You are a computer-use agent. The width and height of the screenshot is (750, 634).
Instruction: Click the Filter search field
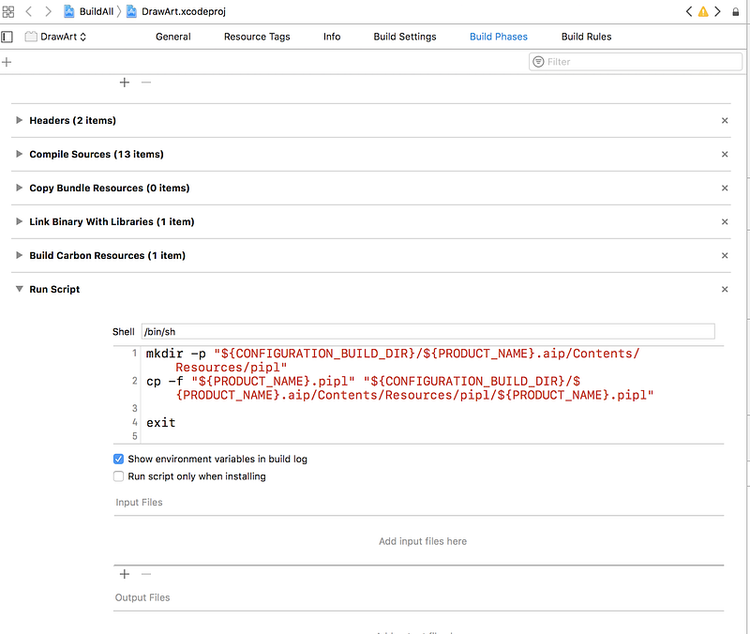(x=635, y=62)
